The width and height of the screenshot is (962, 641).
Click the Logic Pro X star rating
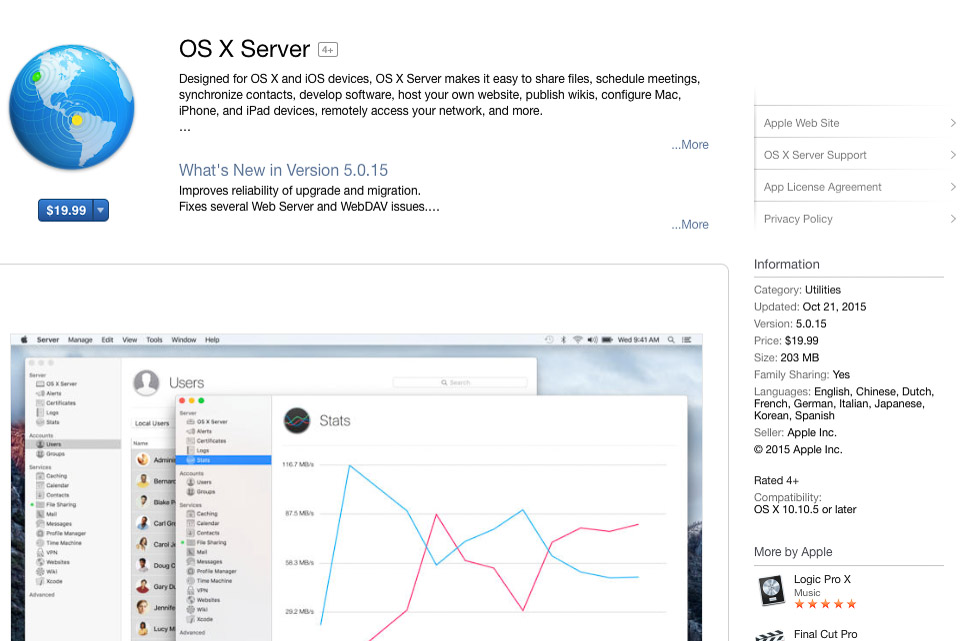(825, 604)
